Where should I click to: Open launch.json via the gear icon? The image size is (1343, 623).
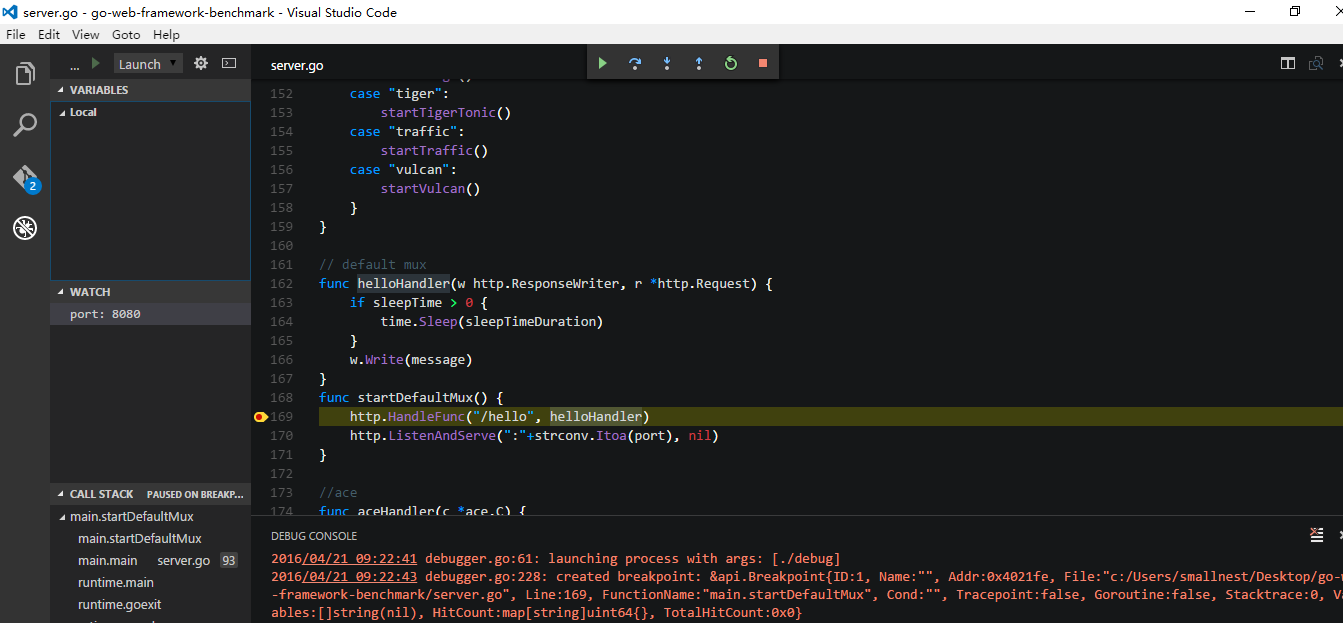click(201, 63)
